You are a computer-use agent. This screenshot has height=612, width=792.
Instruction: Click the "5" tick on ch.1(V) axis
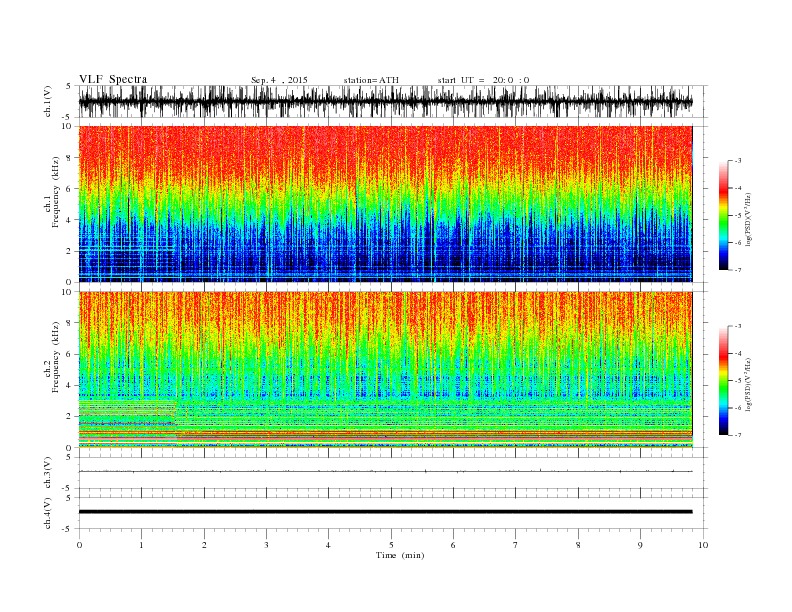(70, 86)
